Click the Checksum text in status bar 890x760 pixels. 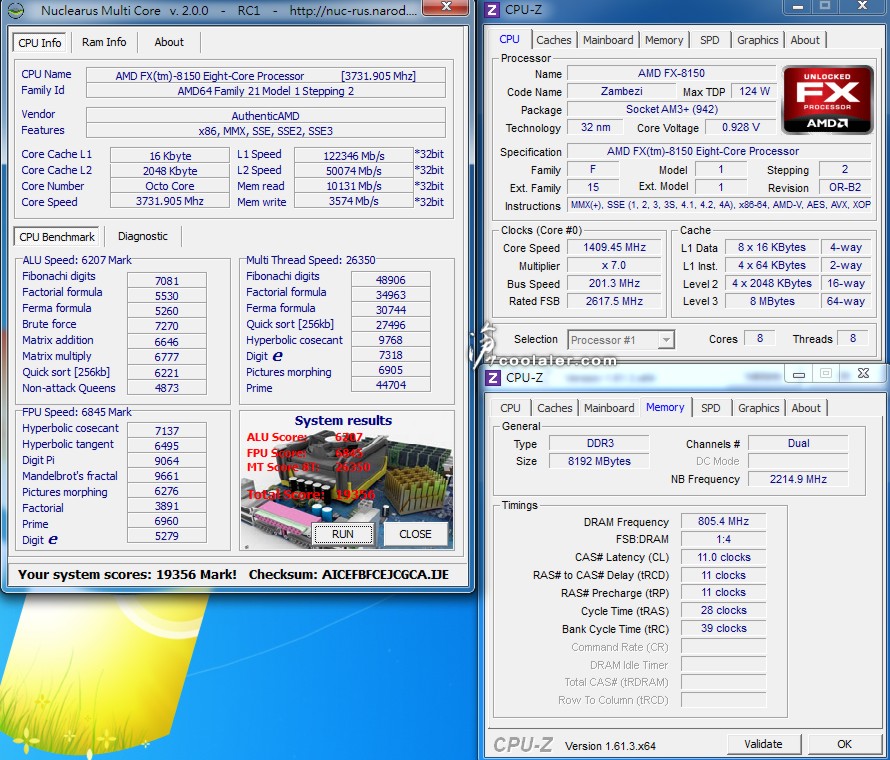tap(349, 574)
